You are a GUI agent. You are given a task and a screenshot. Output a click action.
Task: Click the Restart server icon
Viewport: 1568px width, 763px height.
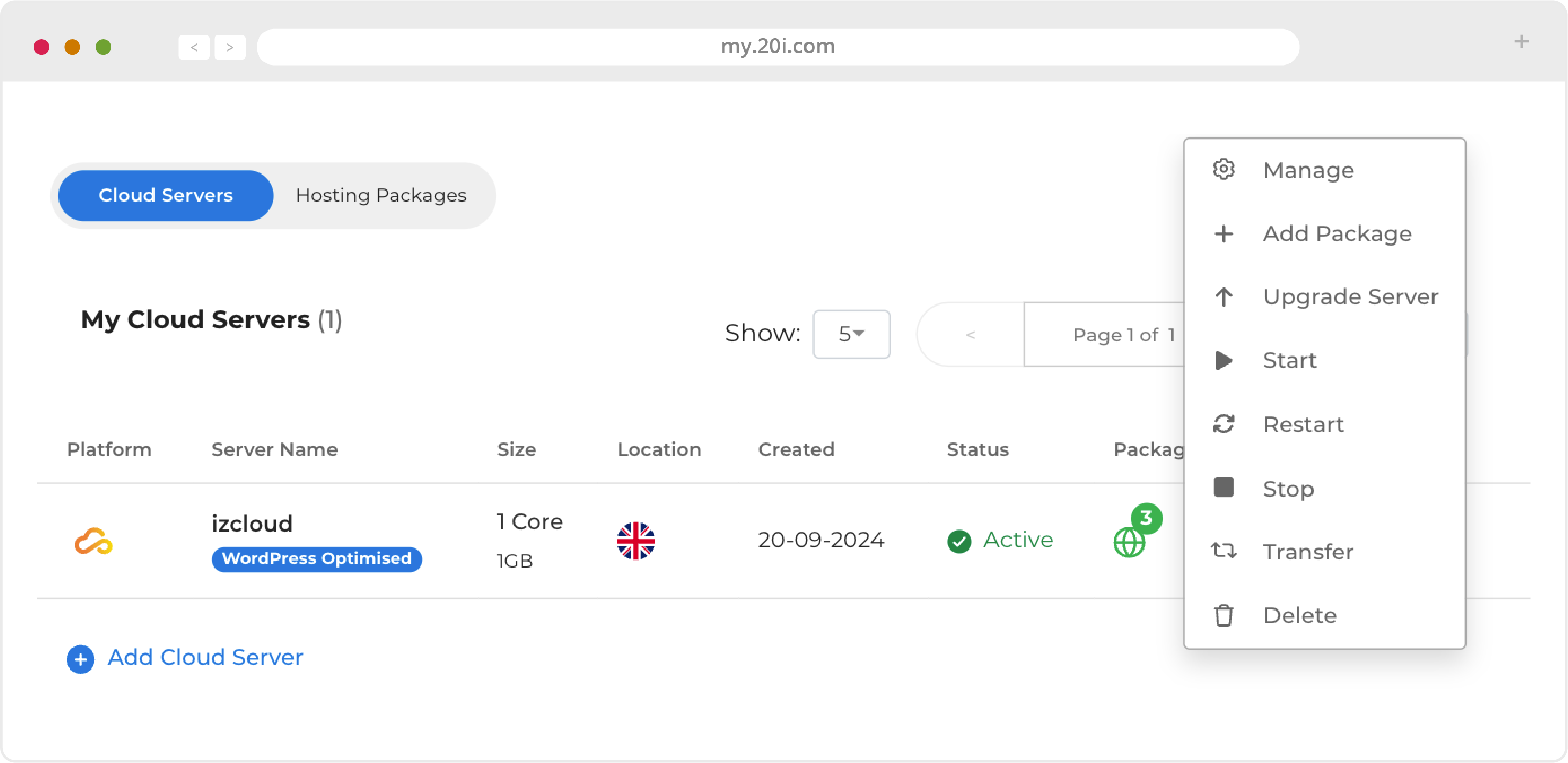[x=1224, y=424]
